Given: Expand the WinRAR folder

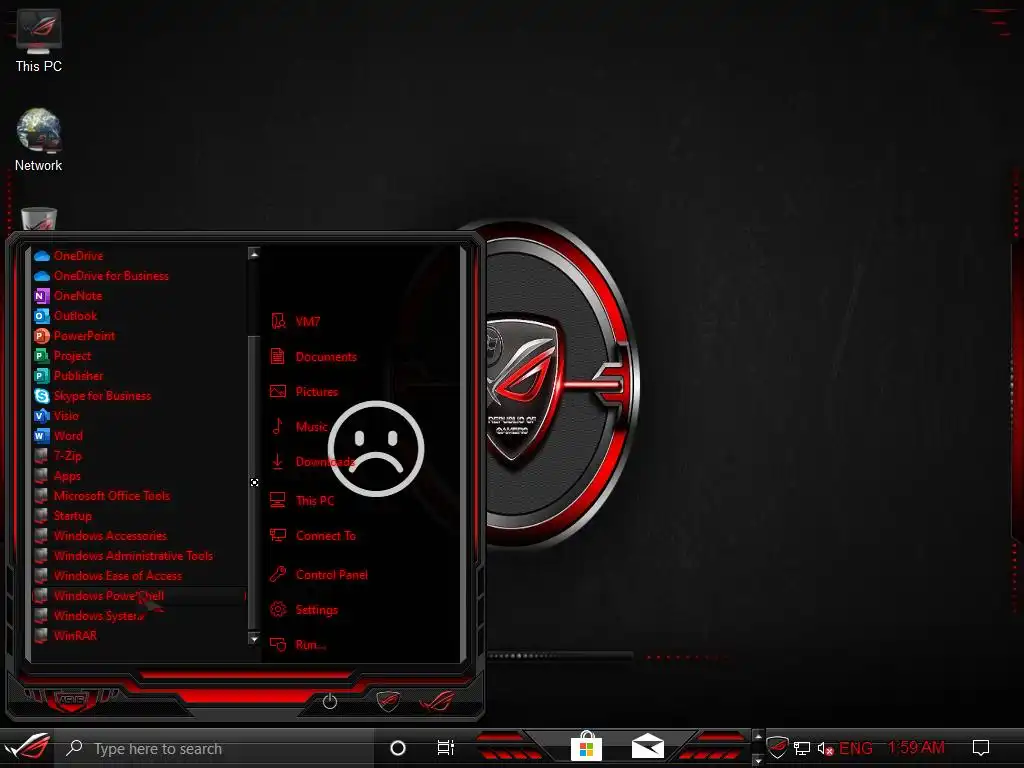Looking at the screenshot, I should (x=138, y=635).
